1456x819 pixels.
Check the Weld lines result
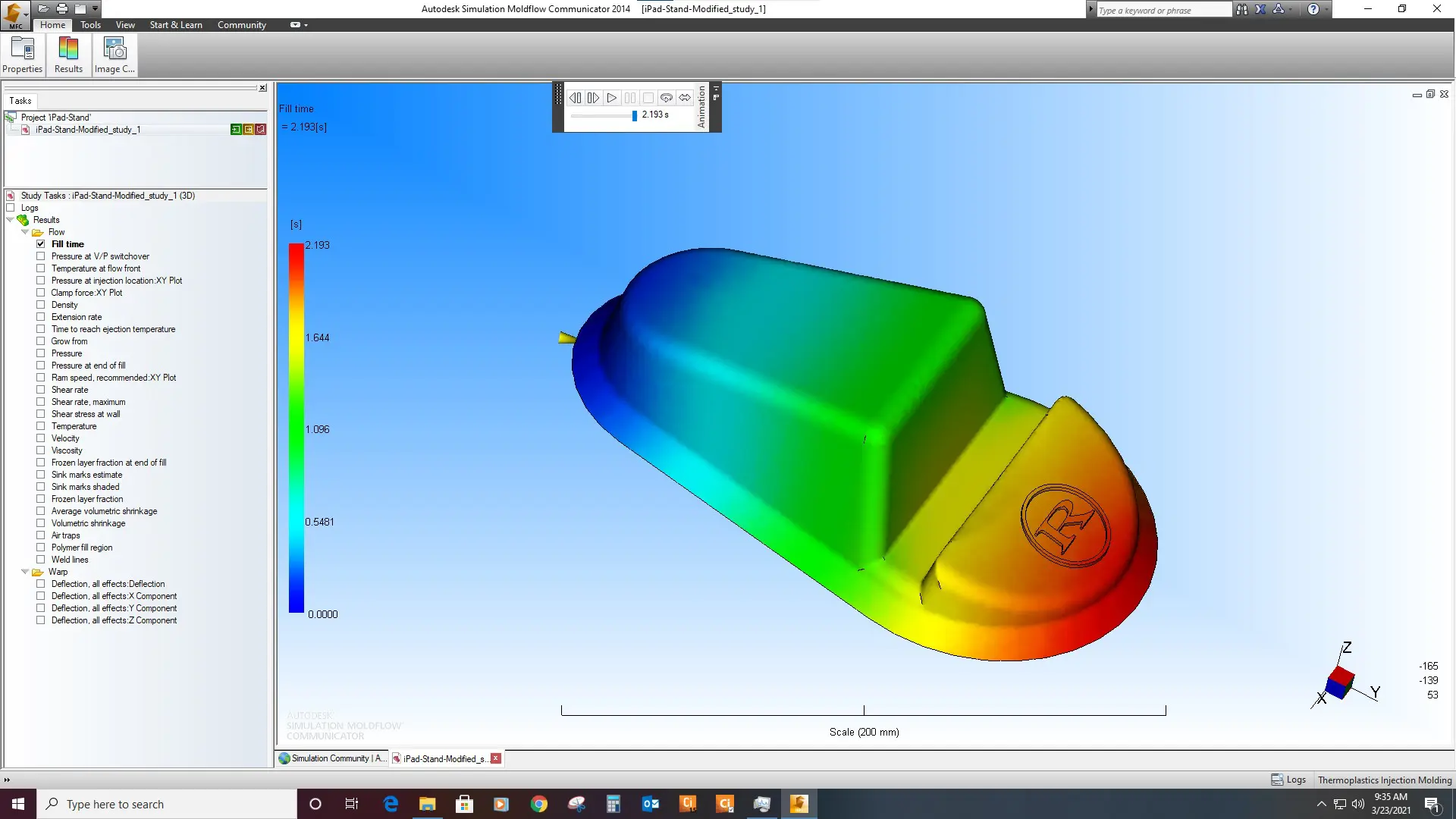click(x=41, y=560)
